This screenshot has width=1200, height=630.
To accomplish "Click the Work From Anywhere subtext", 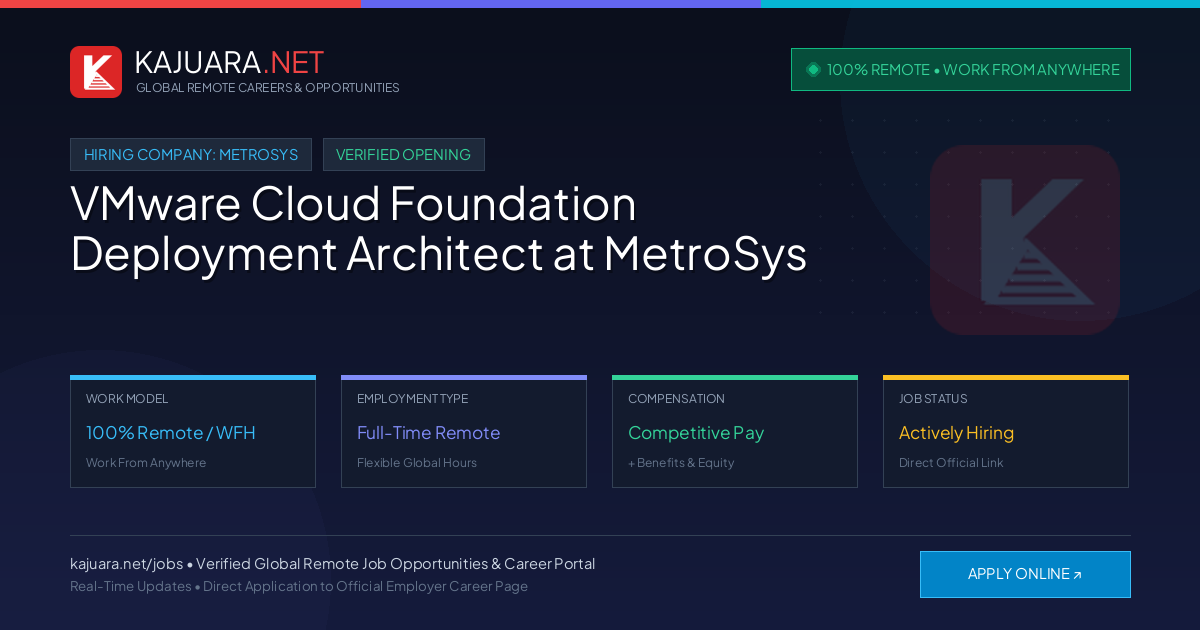I will pos(146,463).
